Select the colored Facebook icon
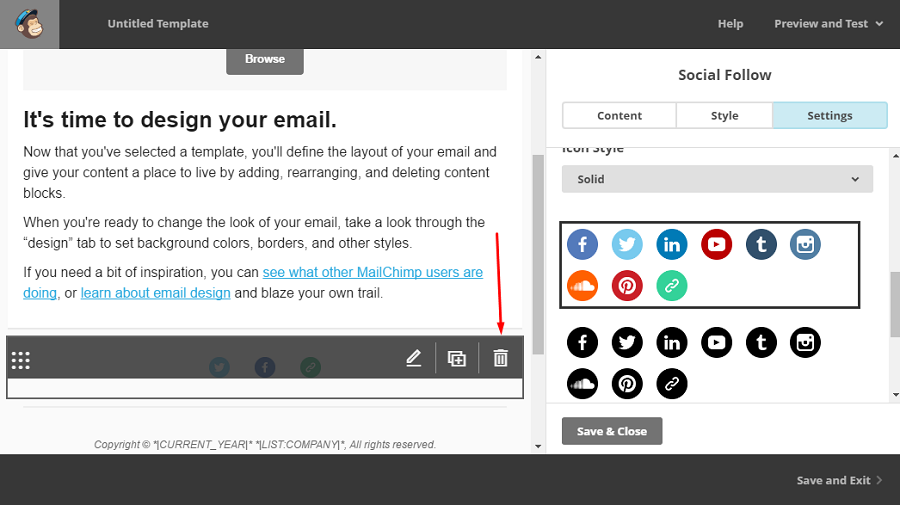Screen dimensions: 900x505 583,244
